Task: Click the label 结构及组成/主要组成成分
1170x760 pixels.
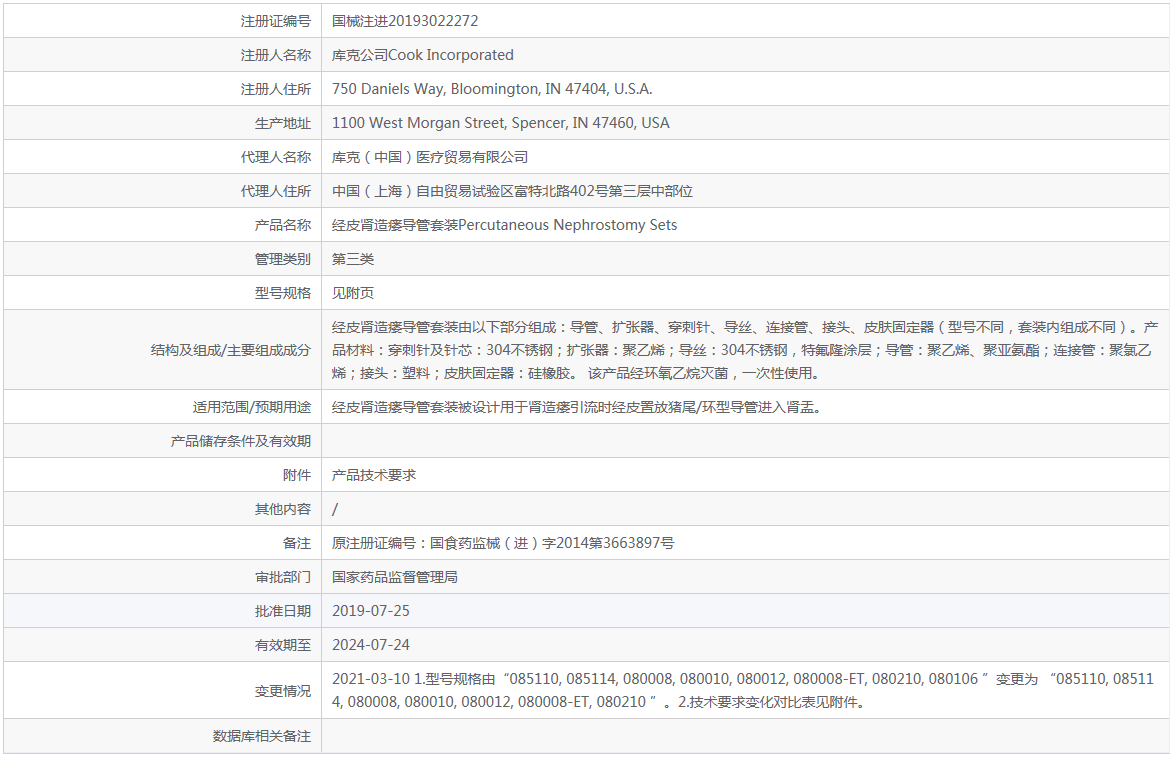Action: pyautogui.click(x=231, y=350)
